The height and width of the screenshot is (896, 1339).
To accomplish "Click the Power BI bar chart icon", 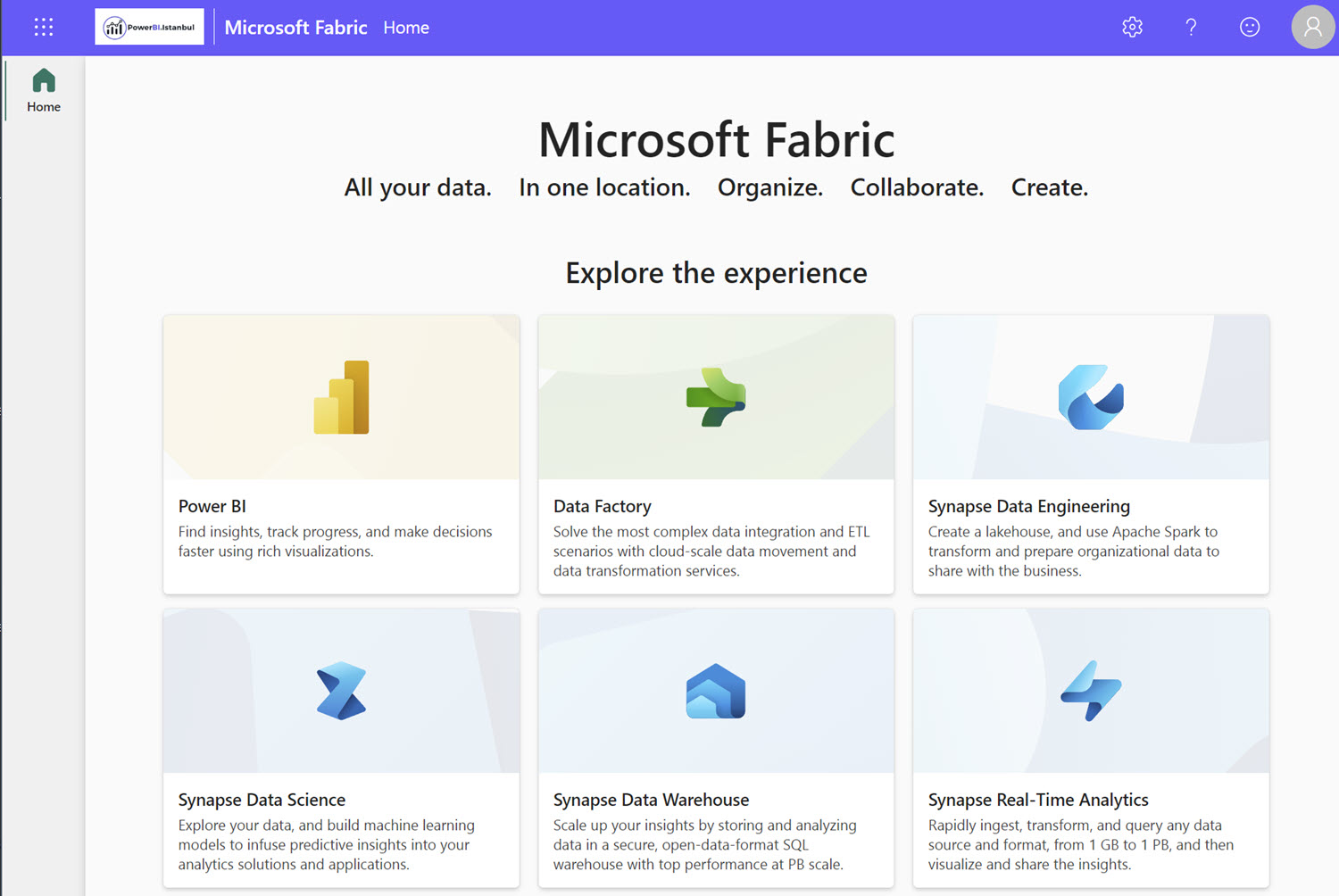I will 341,396.
